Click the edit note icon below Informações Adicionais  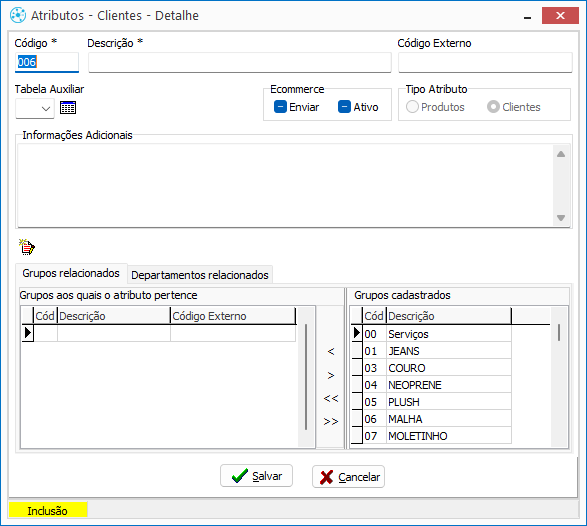[x=27, y=247]
